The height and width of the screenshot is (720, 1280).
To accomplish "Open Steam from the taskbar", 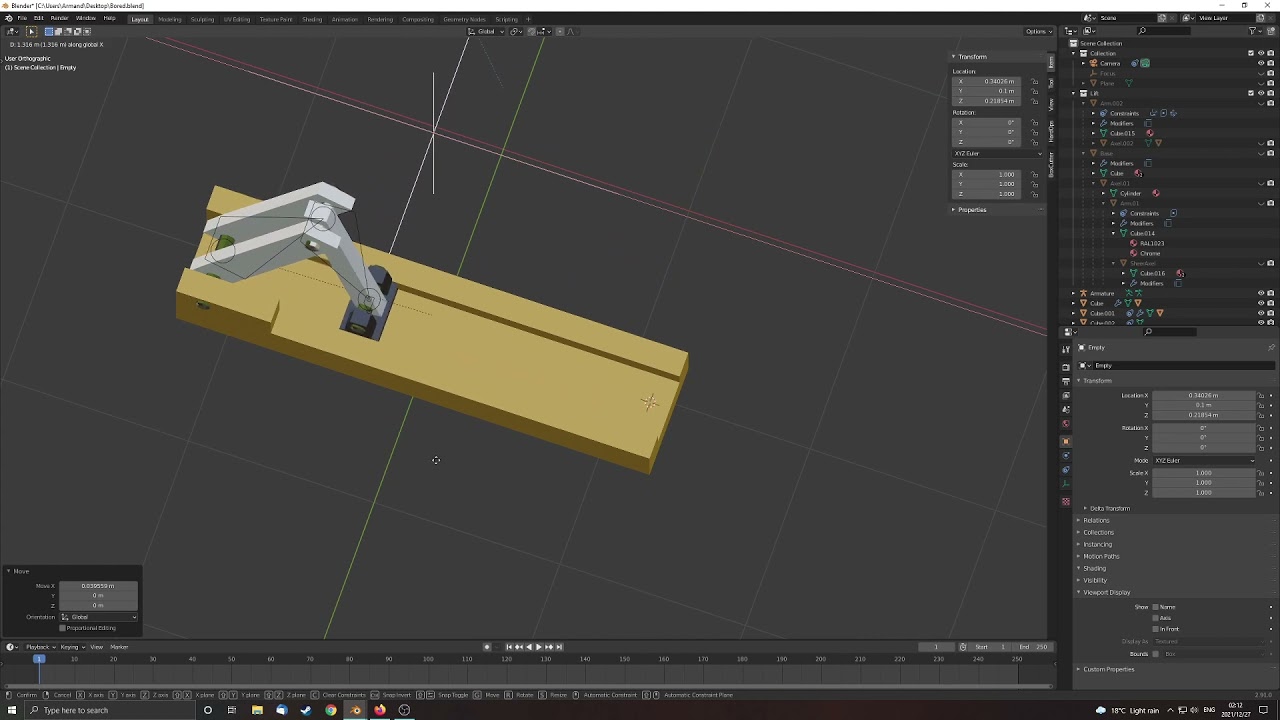I will tap(306, 710).
